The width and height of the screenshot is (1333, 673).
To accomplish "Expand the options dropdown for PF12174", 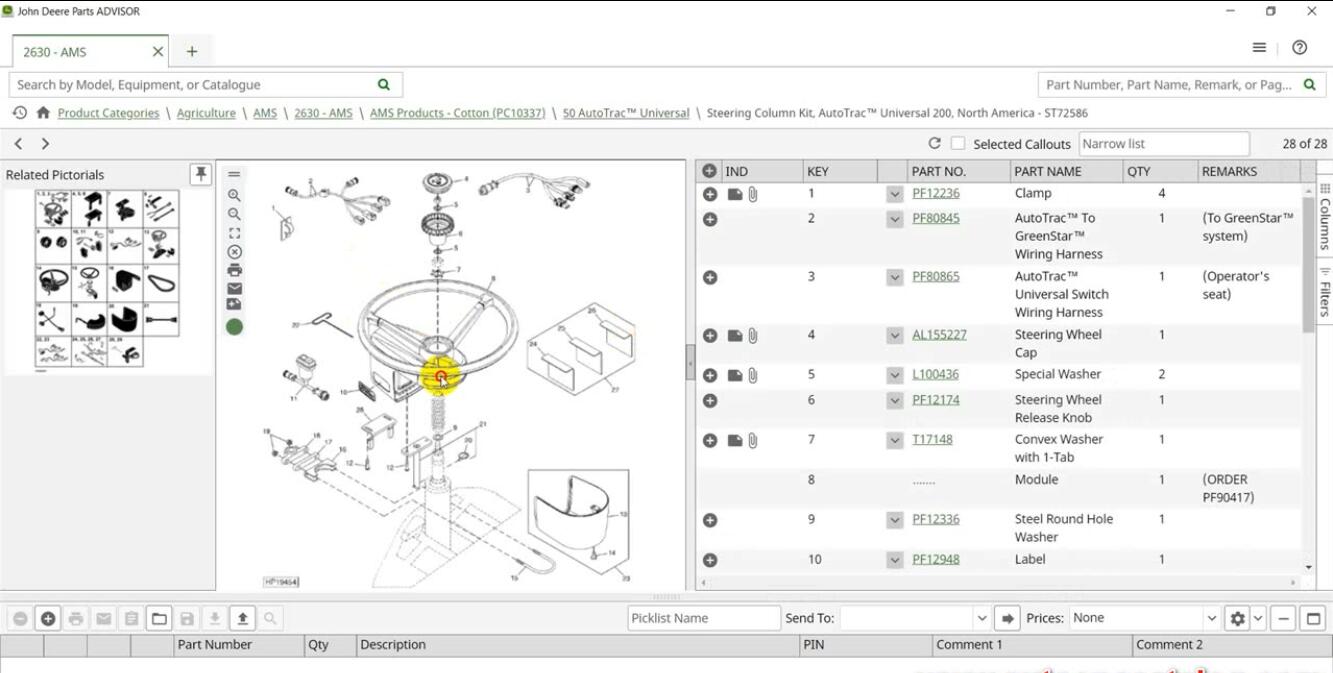I will pos(894,401).
